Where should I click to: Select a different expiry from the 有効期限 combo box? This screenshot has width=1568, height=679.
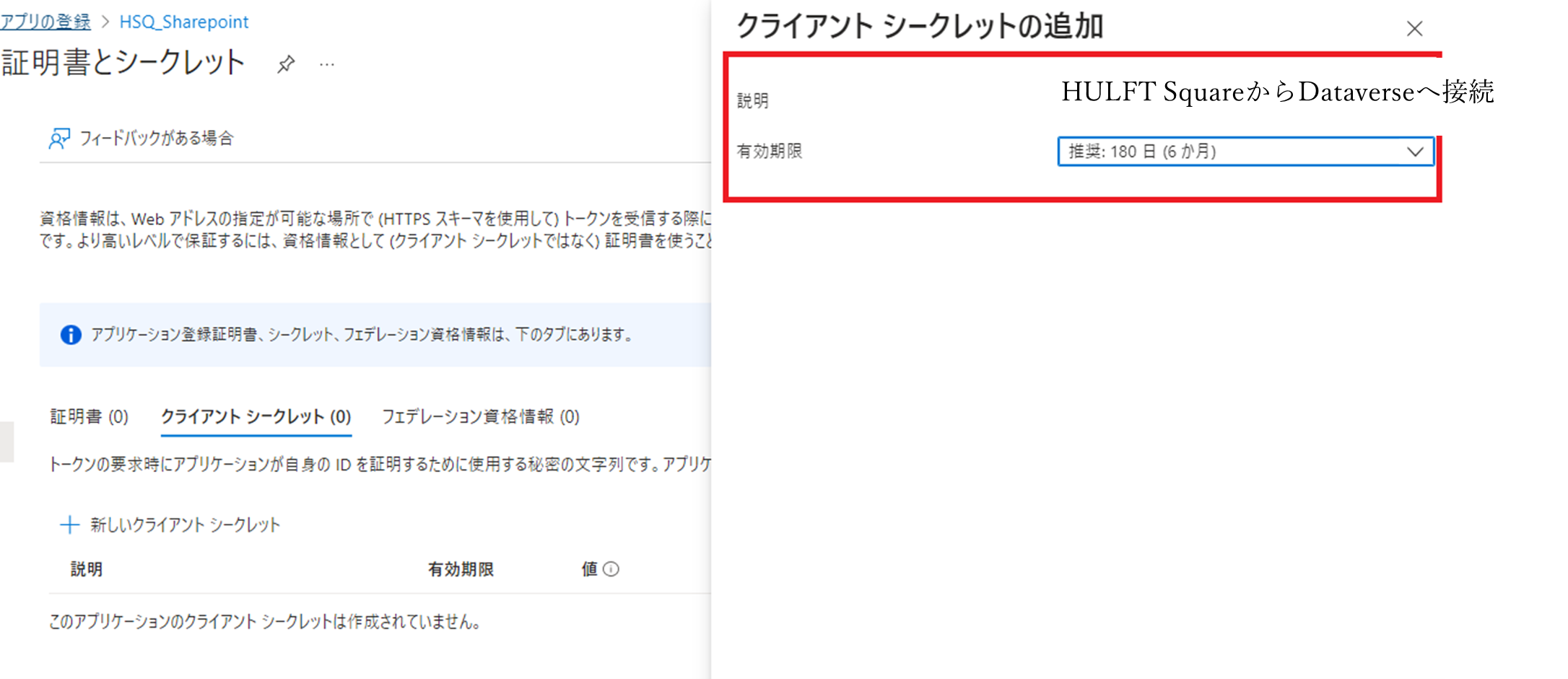click(1247, 152)
